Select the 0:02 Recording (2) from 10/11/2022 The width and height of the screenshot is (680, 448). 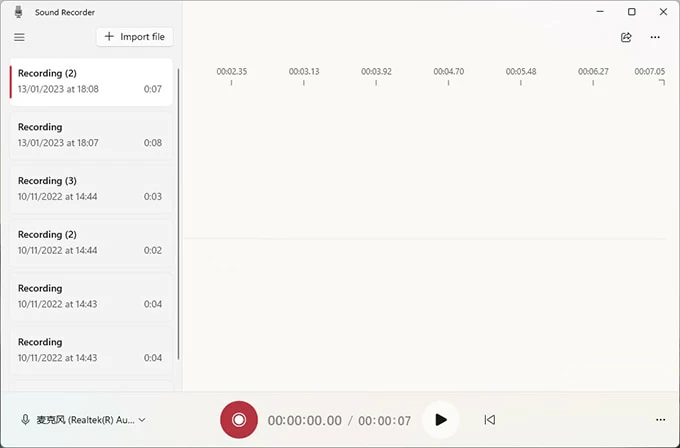click(90, 242)
